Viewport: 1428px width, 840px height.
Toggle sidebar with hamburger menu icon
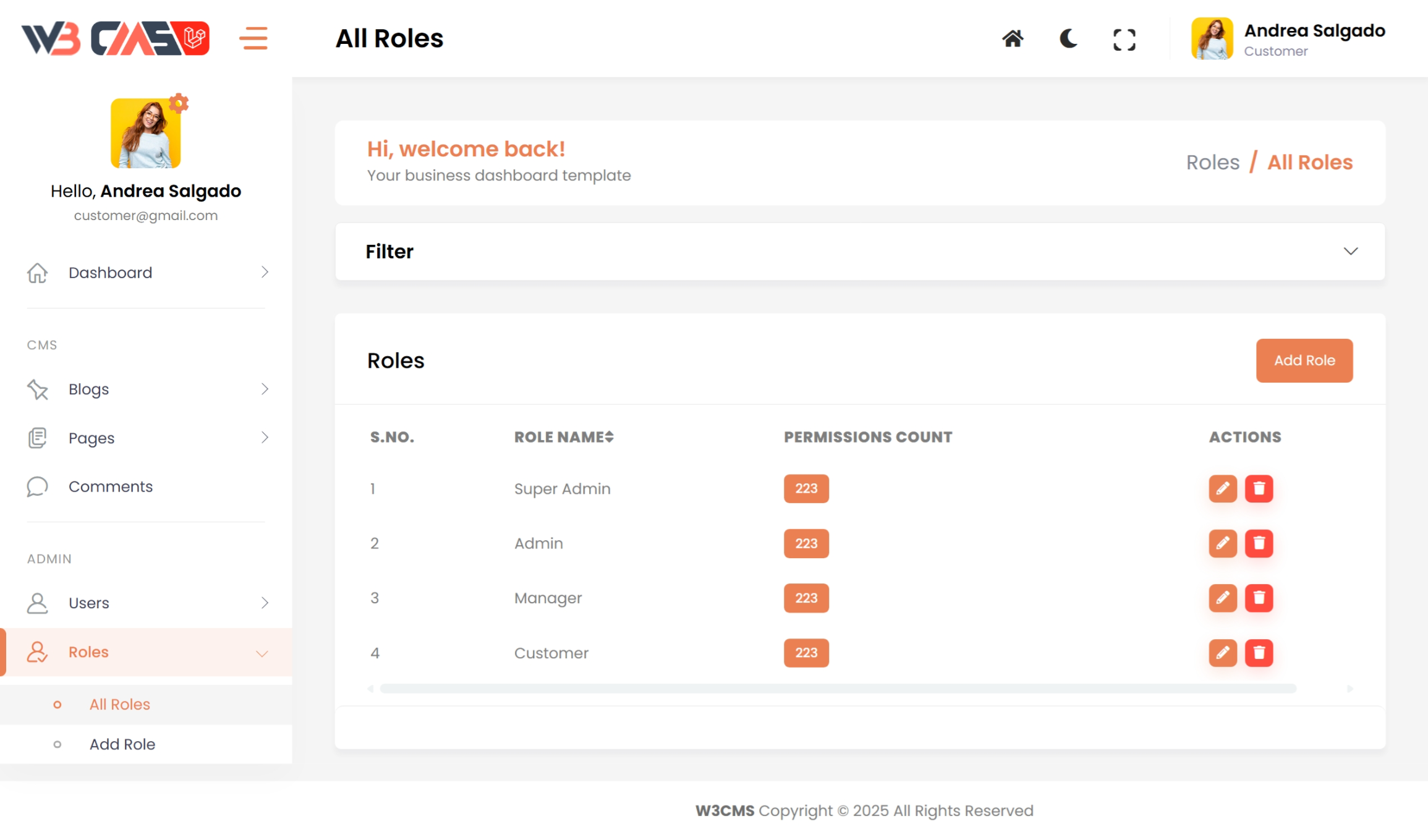(x=253, y=38)
